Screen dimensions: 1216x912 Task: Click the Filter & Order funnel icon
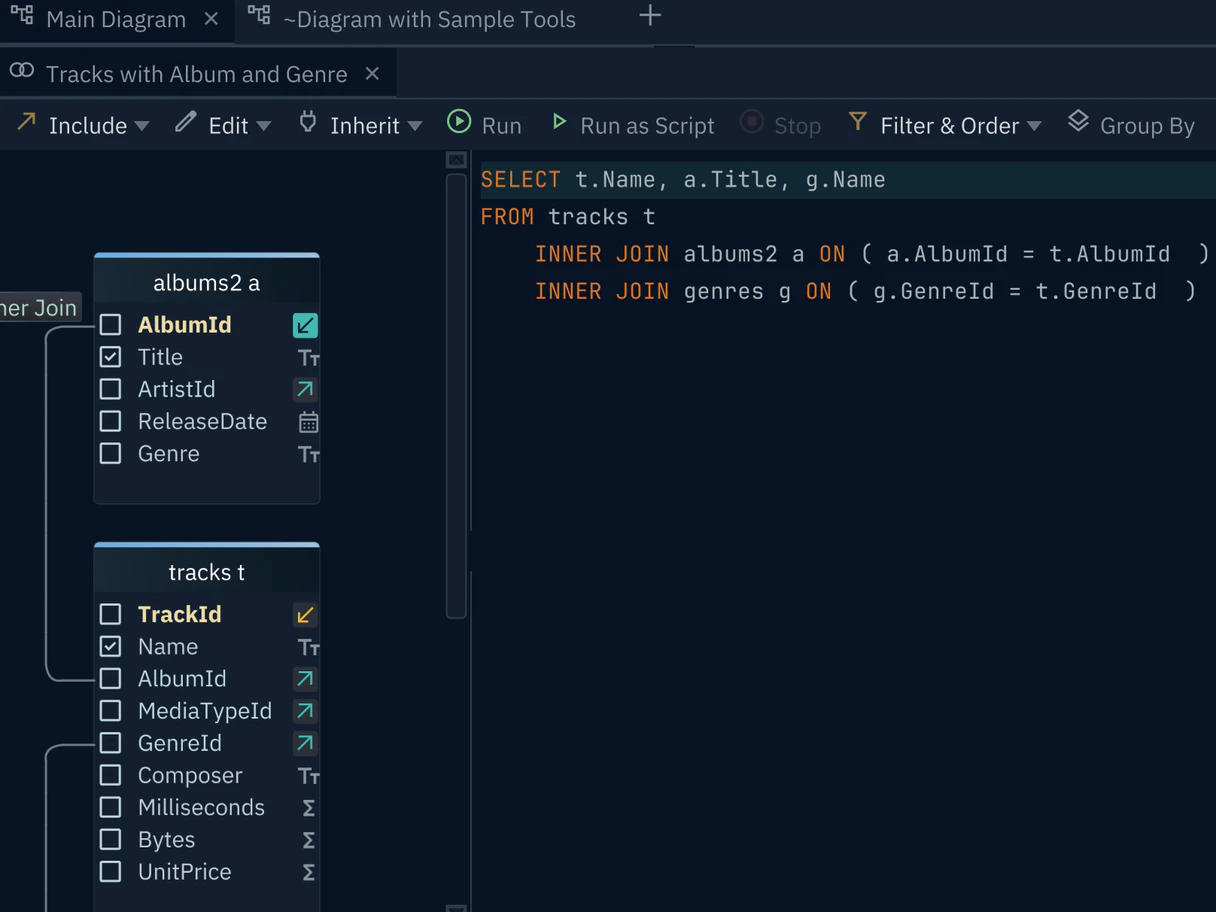[x=858, y=122]
